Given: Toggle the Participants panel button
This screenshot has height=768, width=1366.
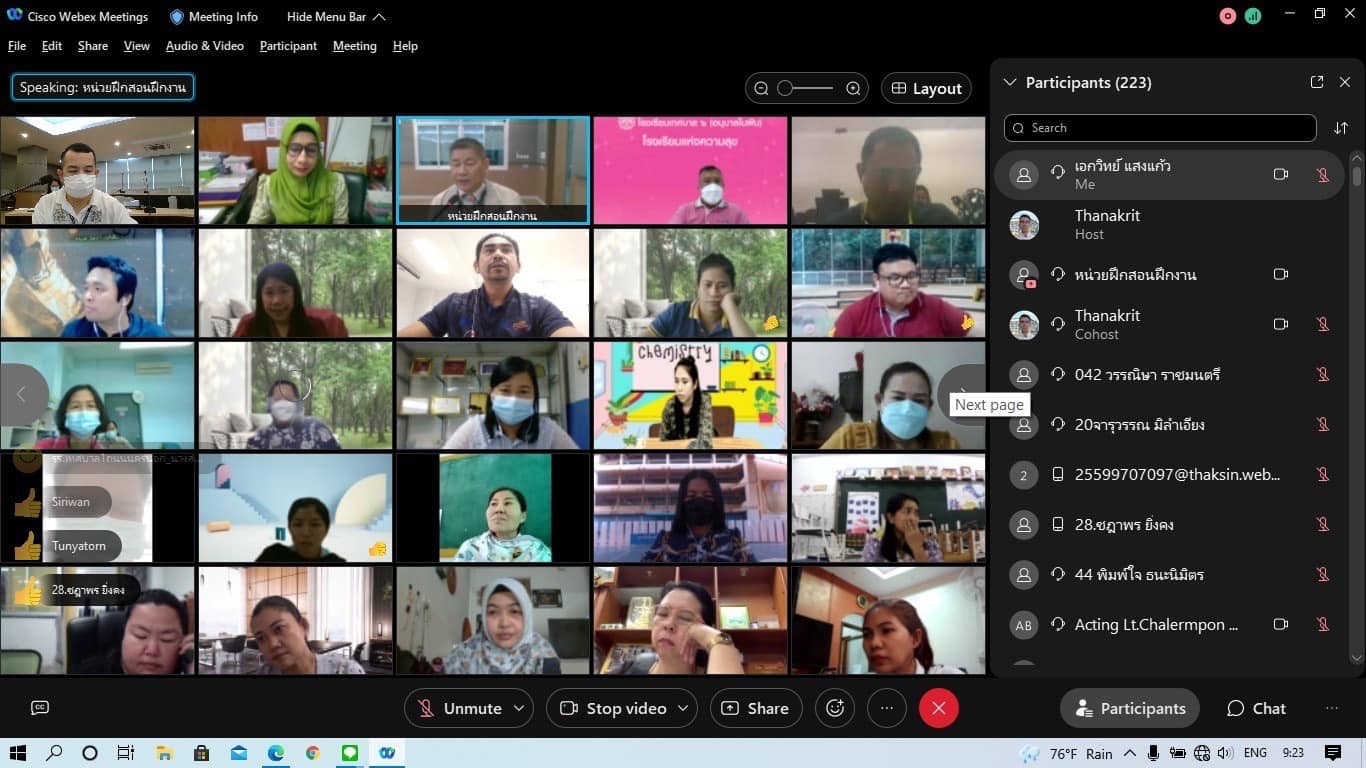Looking at the screenshot, I should (1130, 708).
